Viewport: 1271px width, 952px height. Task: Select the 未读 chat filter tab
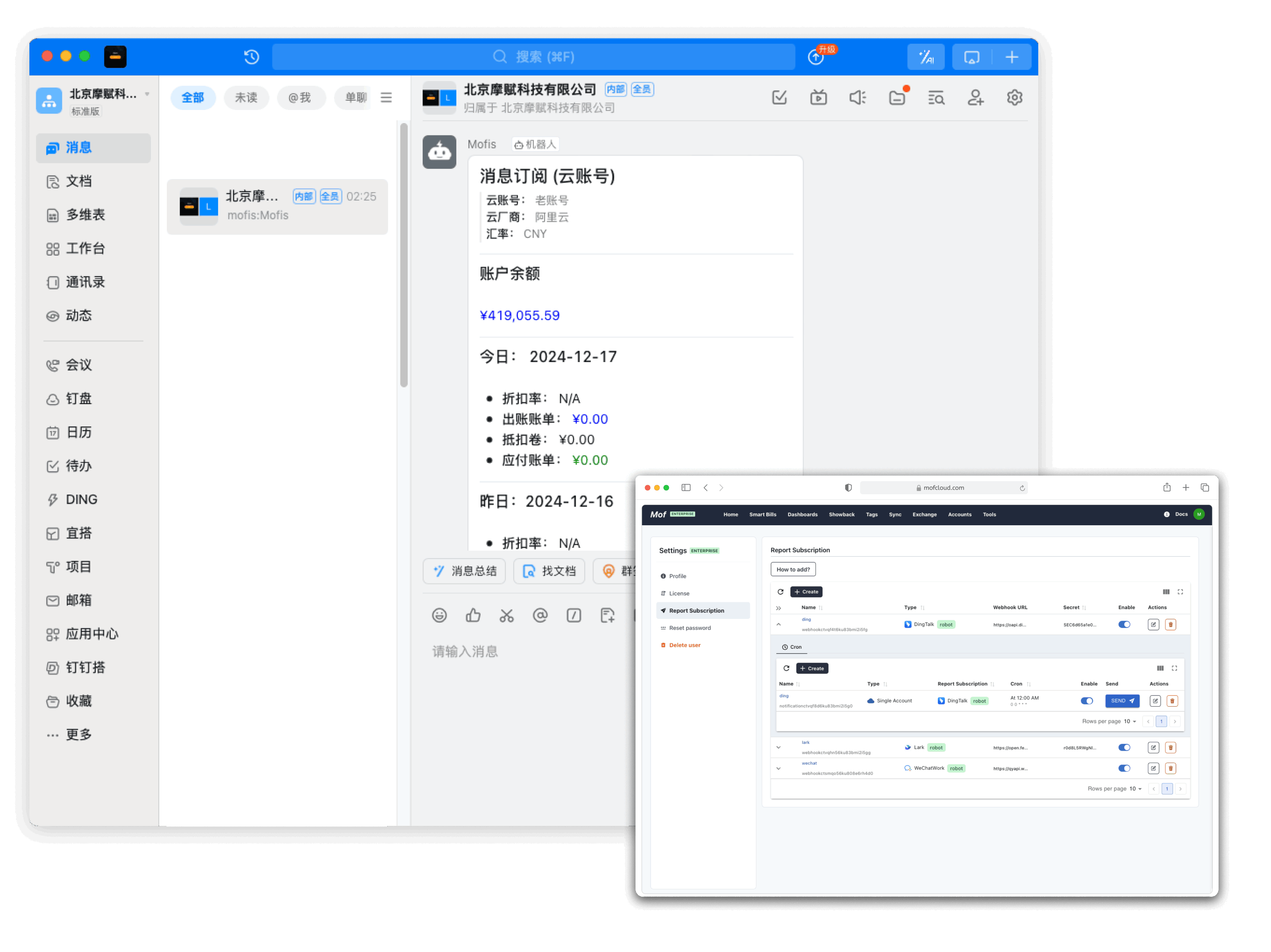tap(246, 98)
